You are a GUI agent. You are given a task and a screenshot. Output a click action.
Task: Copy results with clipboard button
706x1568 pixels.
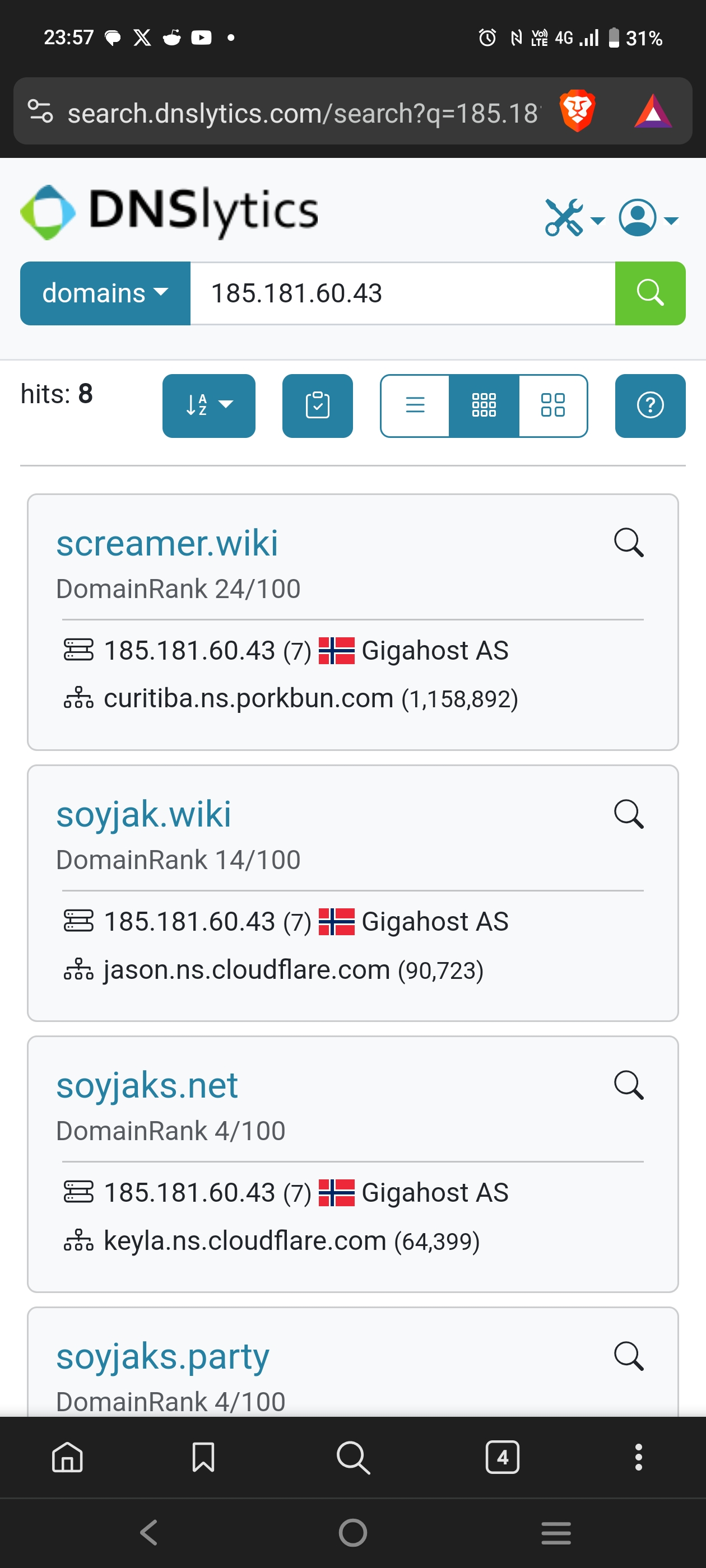[x=317, y=405]
